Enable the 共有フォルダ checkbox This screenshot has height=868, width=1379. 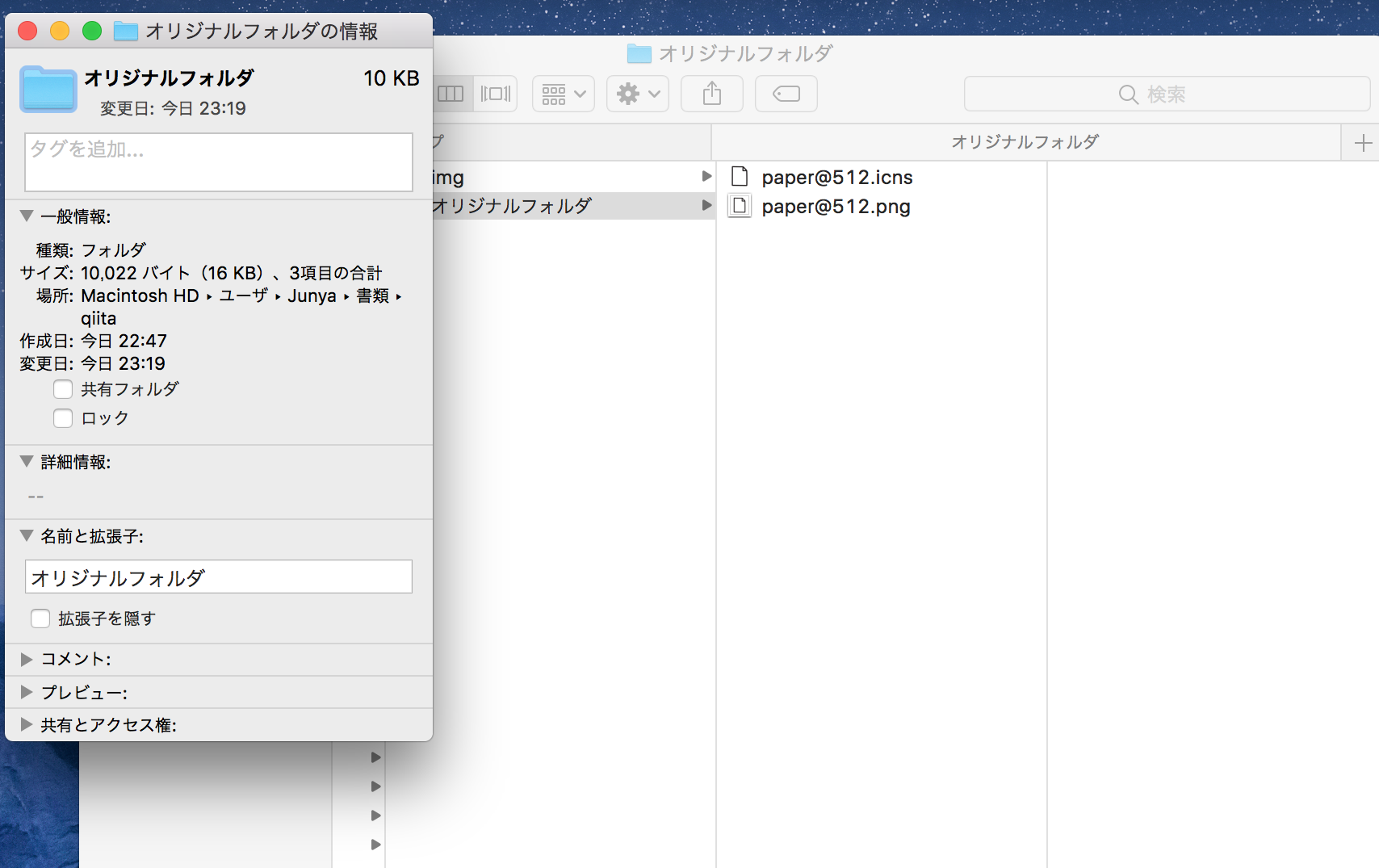tap(63, 389)
